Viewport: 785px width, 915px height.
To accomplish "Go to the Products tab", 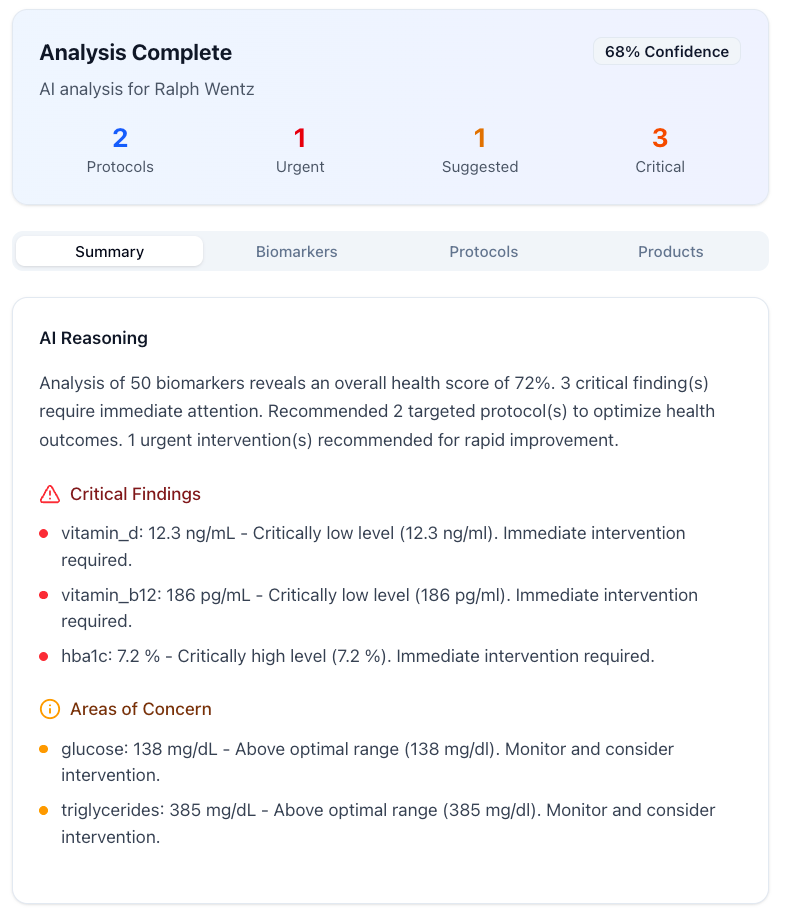I will click(670, 252).
